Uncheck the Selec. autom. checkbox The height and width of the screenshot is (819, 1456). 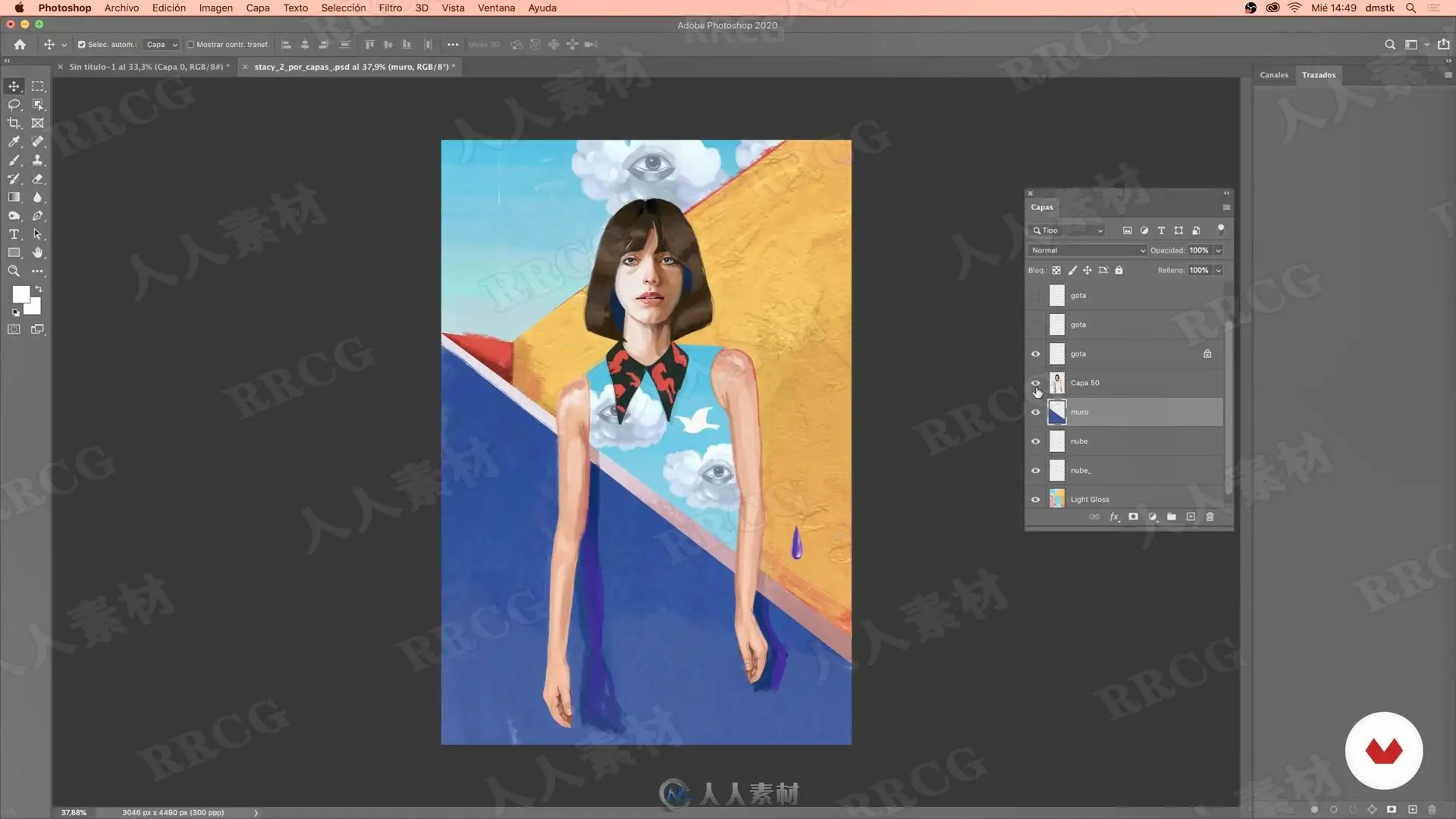pyautogui.click(x=82, y=45)
